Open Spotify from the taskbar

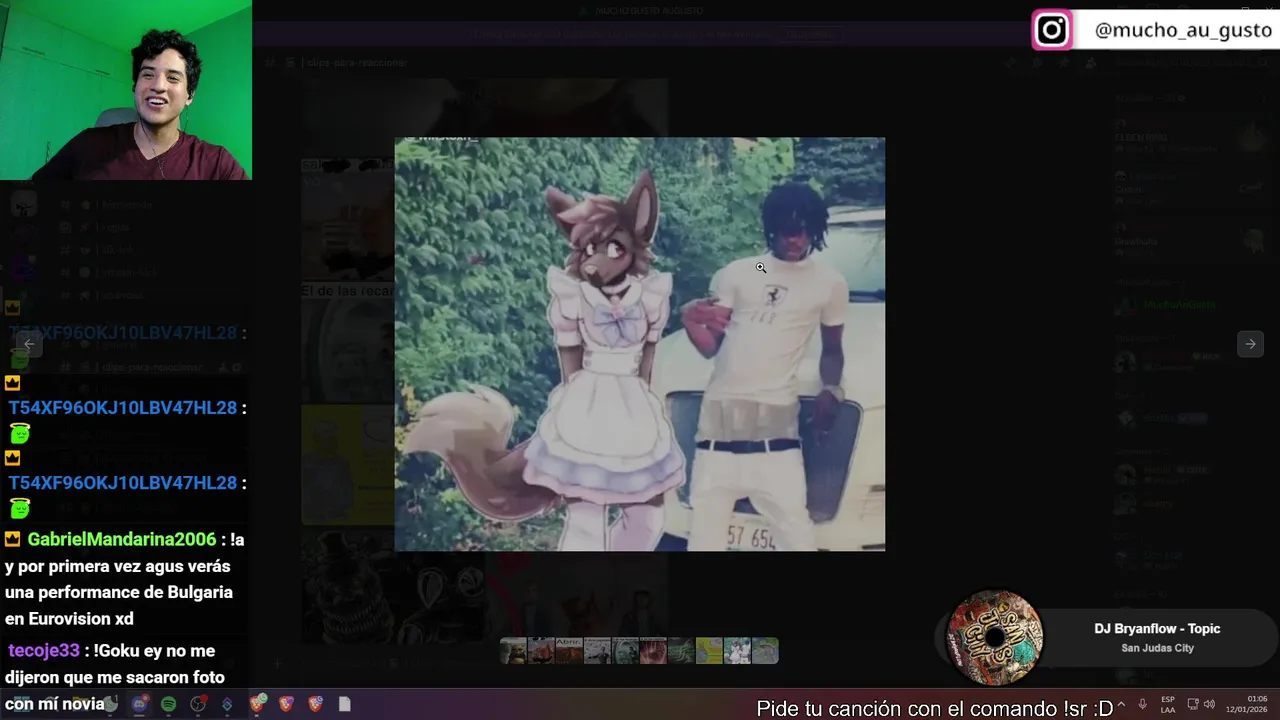(168, 704)
